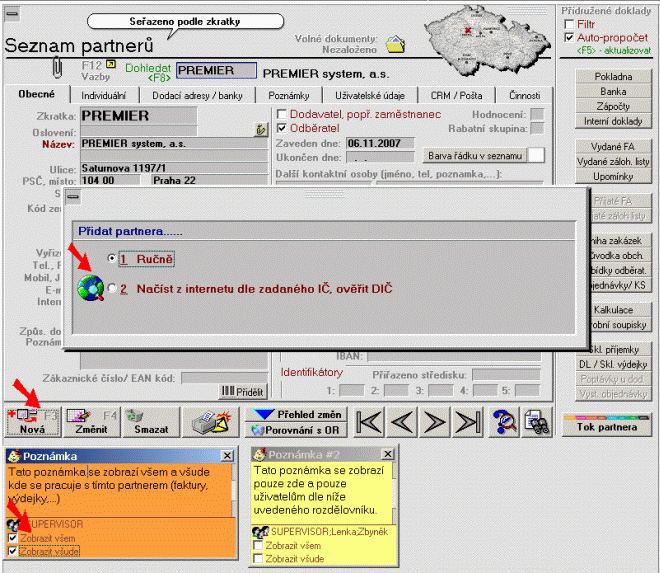Viewport: 660px width, 573px height.
Task: Click the Tok partnera button
Action: tap(607, 425)
